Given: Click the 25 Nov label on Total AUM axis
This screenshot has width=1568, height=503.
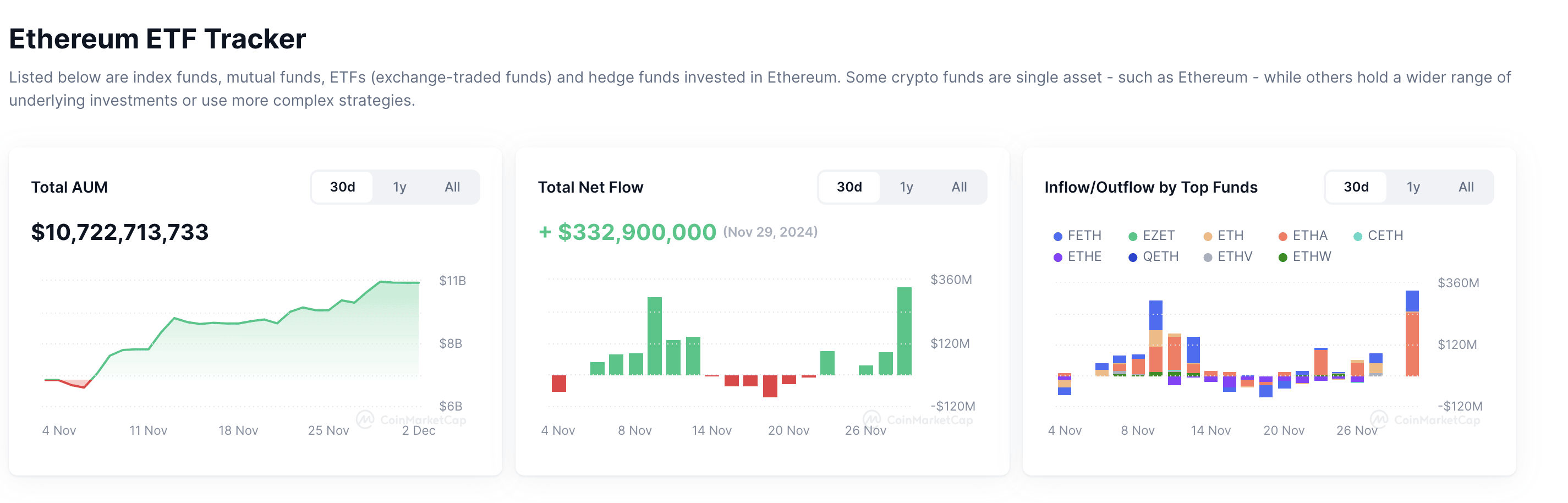Looking at the screenshot, I should 328,430.
